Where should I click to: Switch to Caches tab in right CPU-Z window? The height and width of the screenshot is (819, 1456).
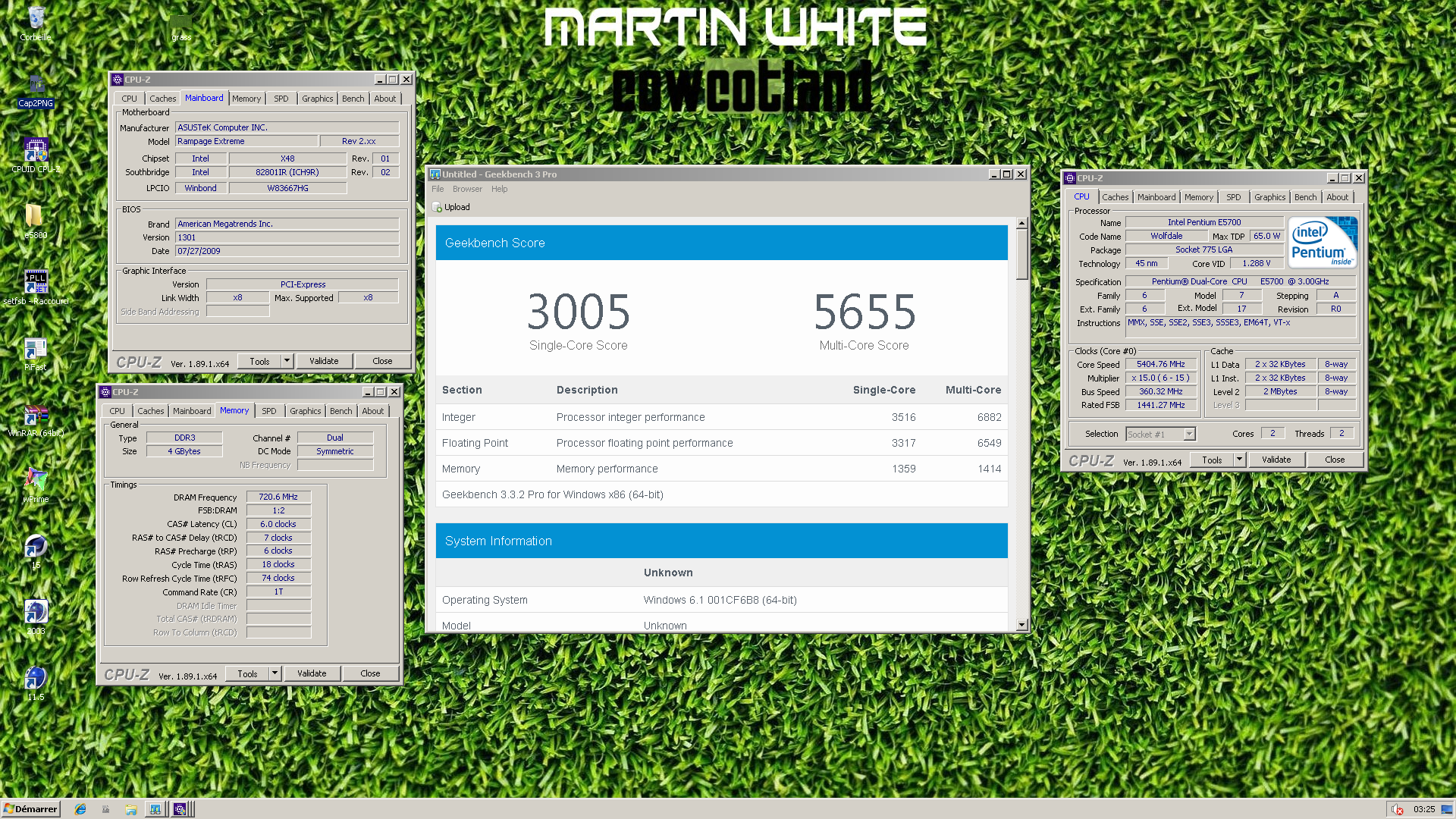pyautogui.click(x=1116, y=197)
